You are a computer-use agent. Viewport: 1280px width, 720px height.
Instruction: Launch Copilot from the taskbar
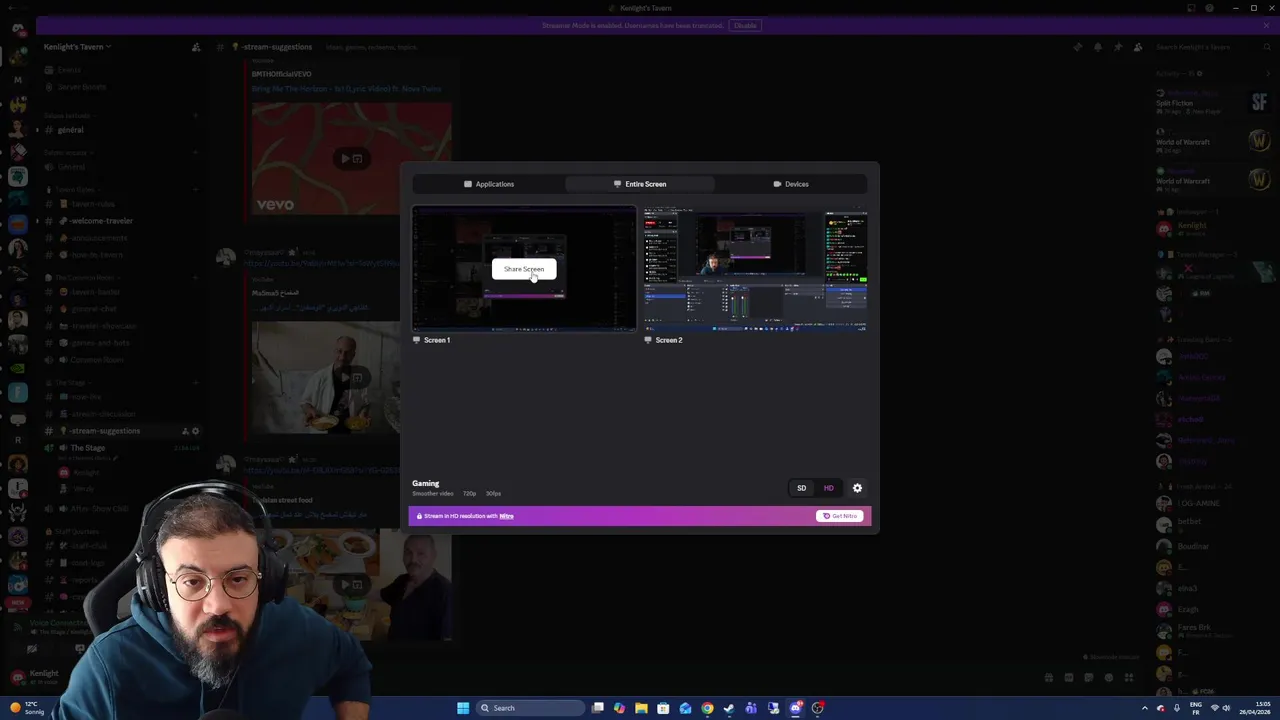[x=619, y=708]
